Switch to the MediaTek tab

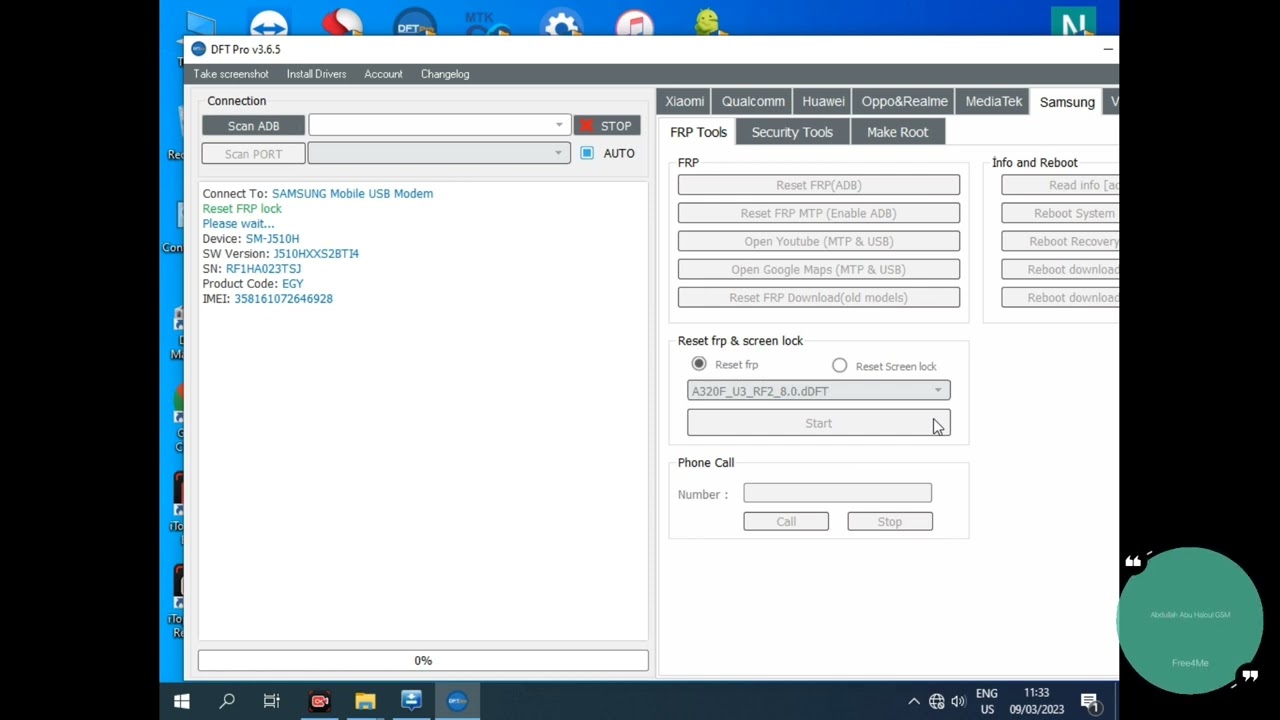[994, 101]
